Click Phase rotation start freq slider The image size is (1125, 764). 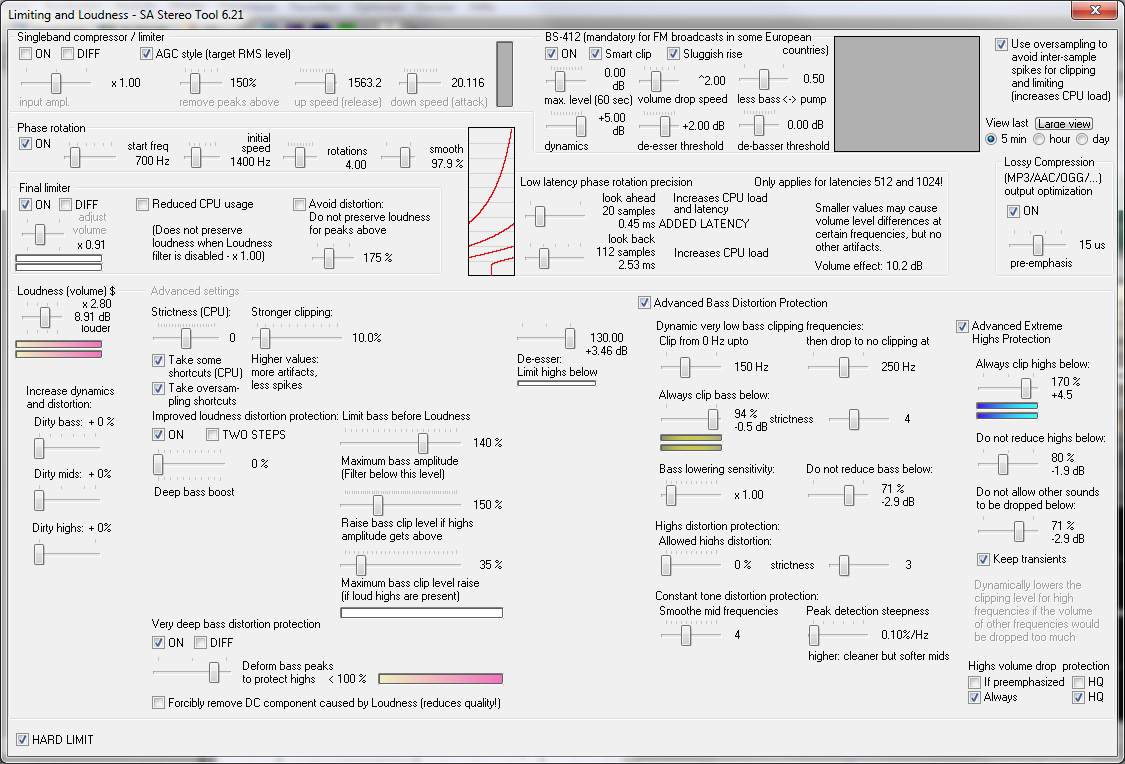click(x=90, y=156)
